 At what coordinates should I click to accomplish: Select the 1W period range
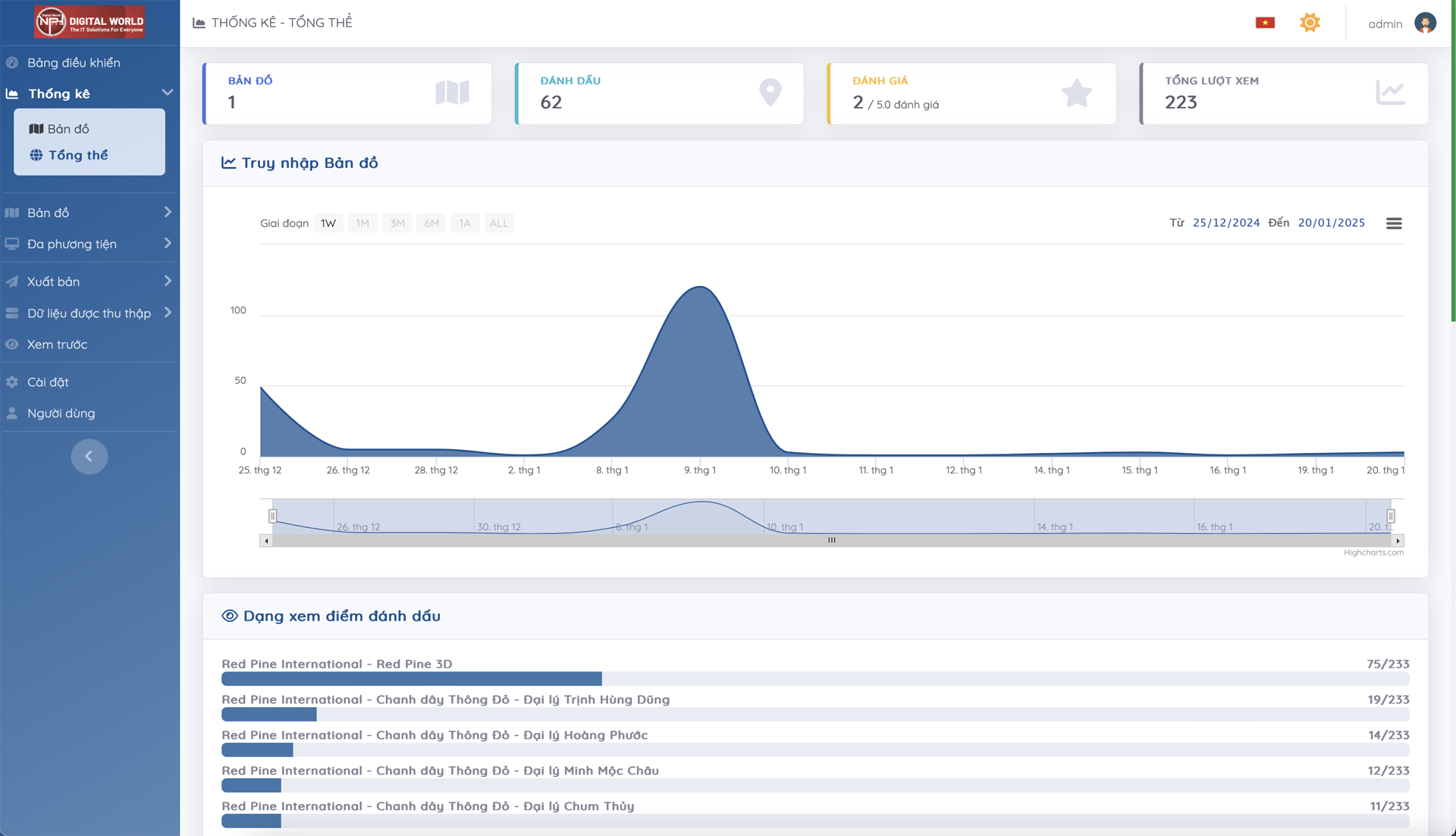(x=328, y=223)
